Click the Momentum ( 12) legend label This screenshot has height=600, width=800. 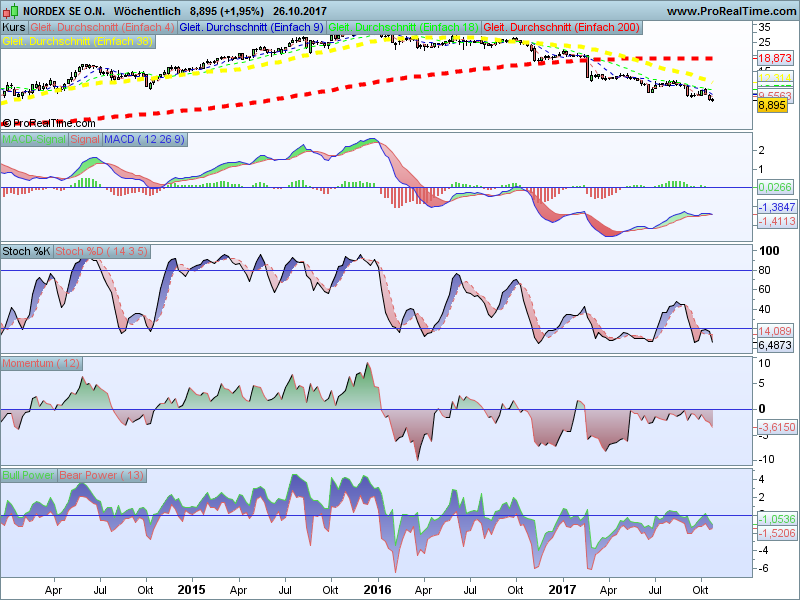(x=41, y=363)
